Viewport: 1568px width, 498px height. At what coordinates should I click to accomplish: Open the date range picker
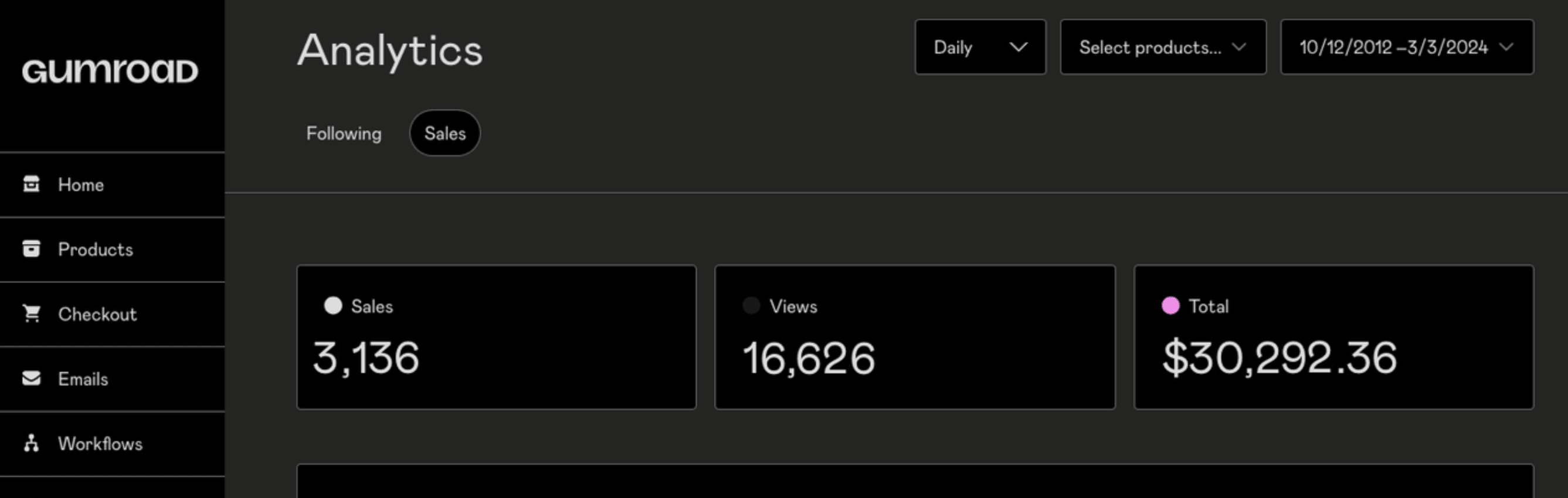[1406, 47]
